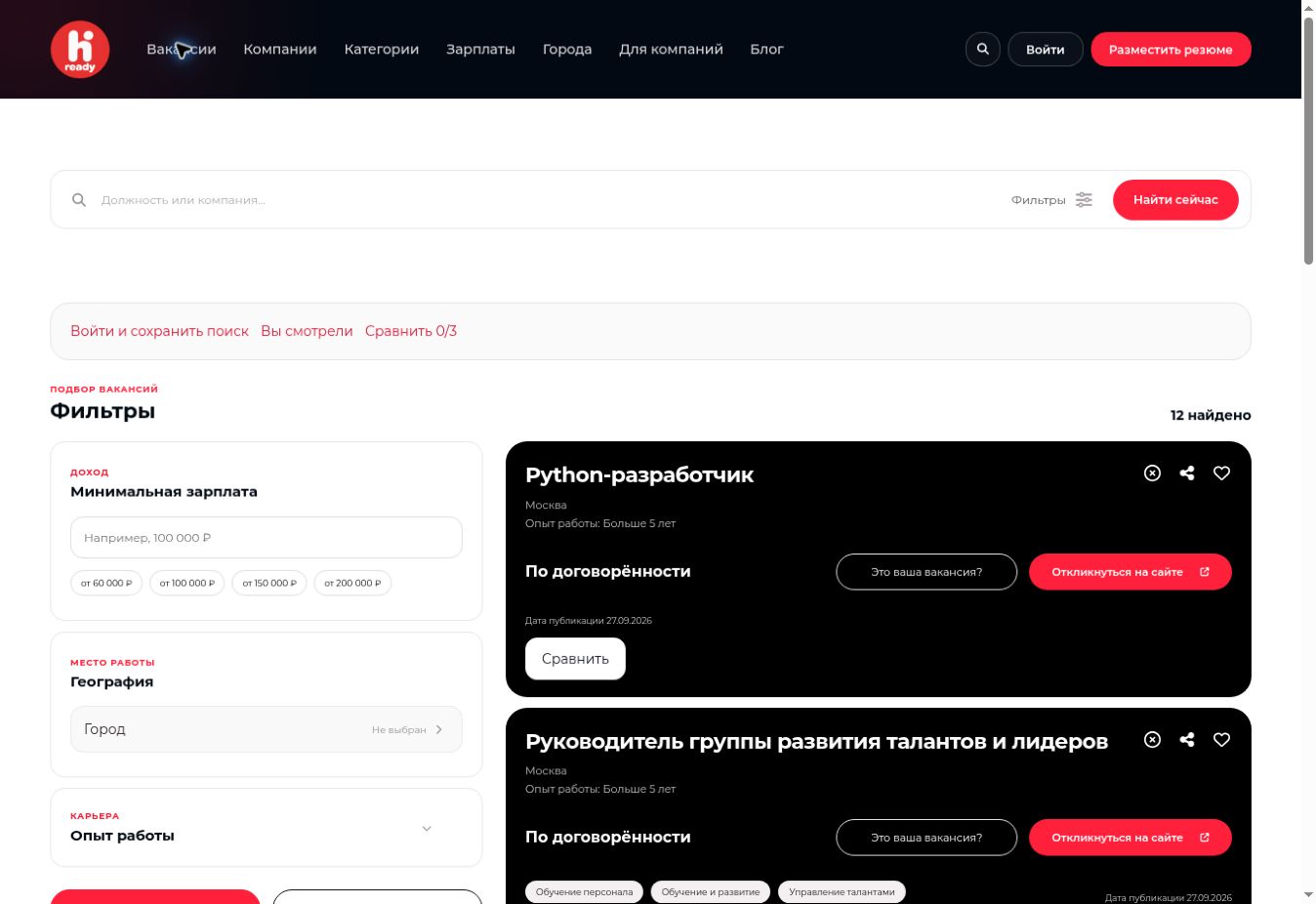
Task: Open the Вы смотрели link
Action: click(x=307, y=331)
